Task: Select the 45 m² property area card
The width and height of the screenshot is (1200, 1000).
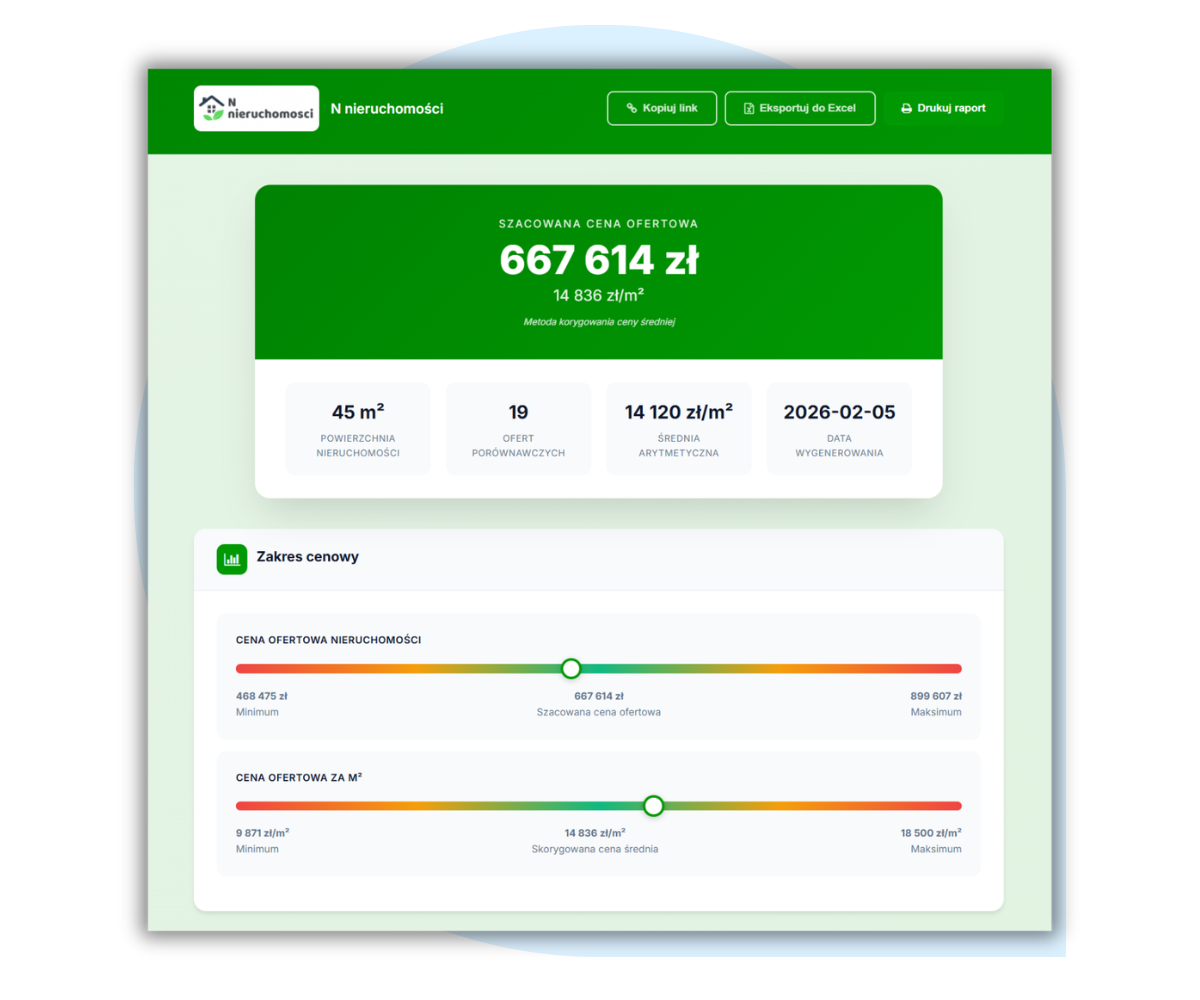Action: pyautogui.click(x=358, y=428)
